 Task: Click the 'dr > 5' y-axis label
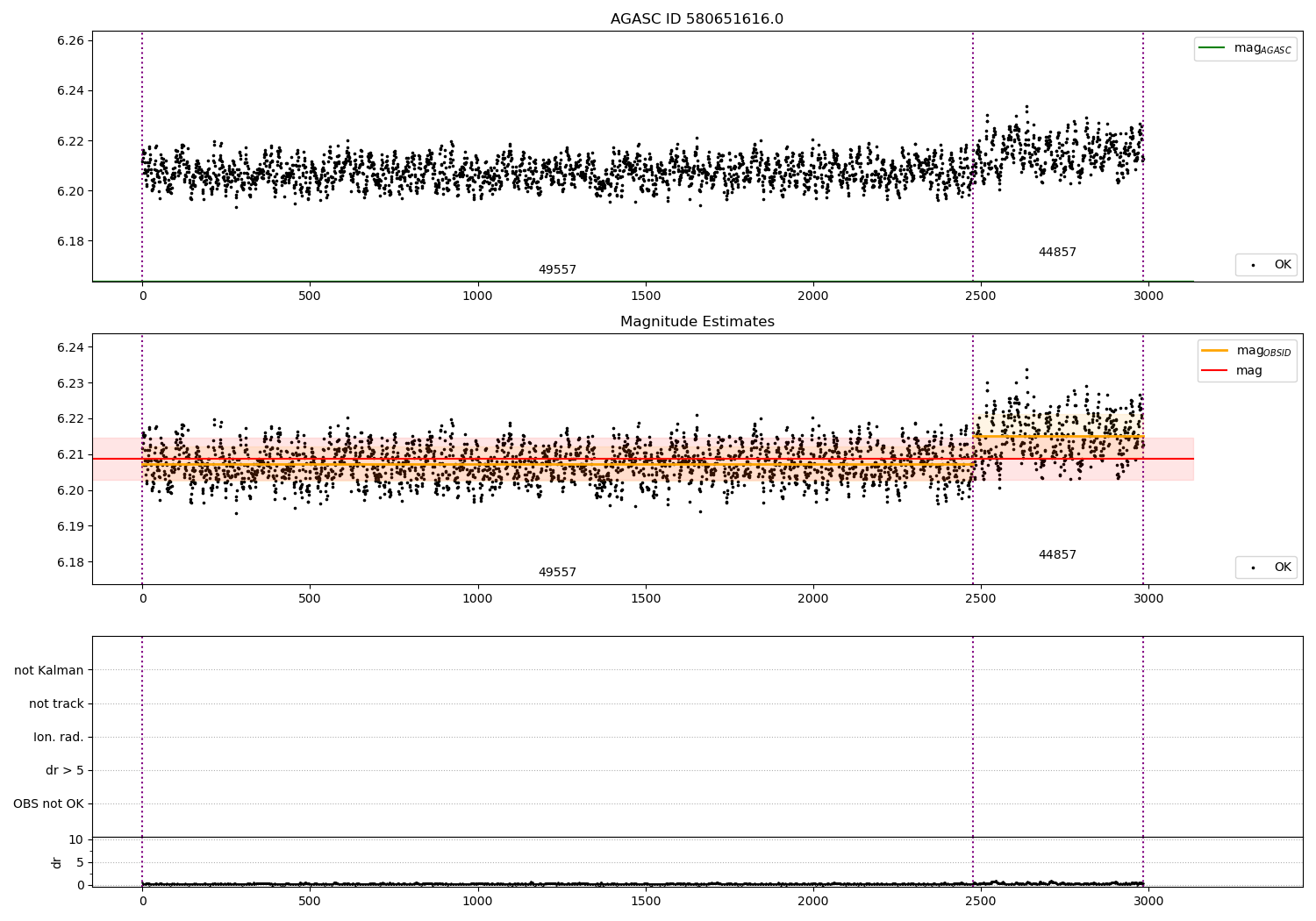click(x=65, y=770)
